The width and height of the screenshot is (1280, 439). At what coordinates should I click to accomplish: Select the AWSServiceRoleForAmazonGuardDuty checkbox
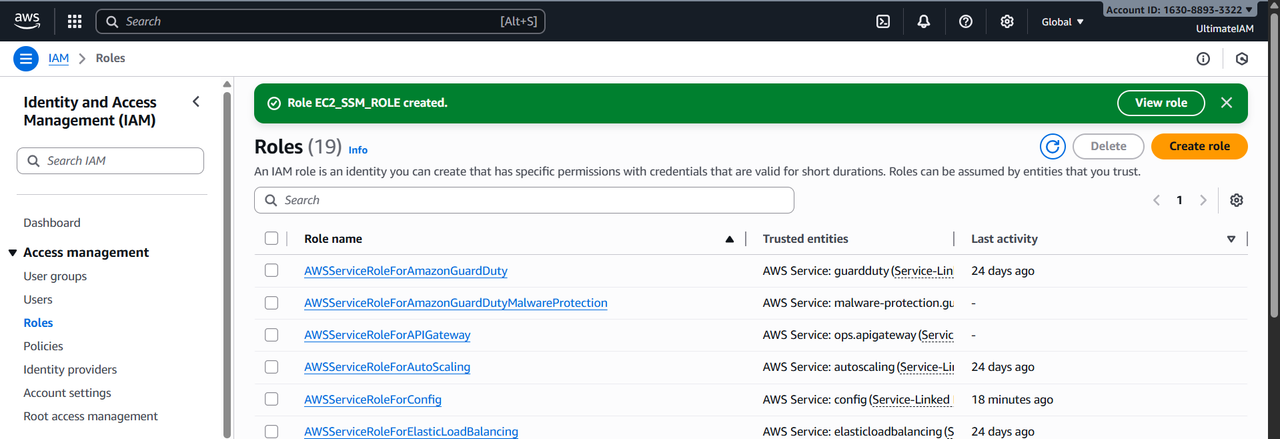(x=272, y=271)
